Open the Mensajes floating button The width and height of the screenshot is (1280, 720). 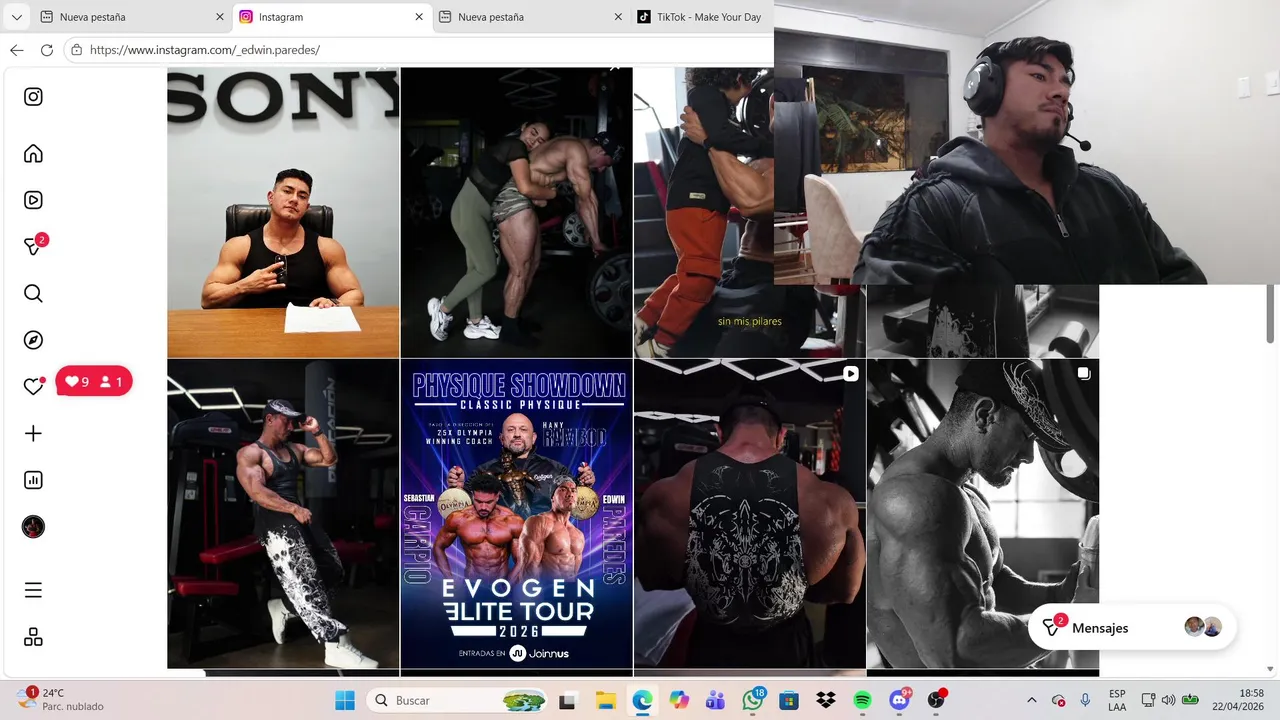(x=1132, y=627)
